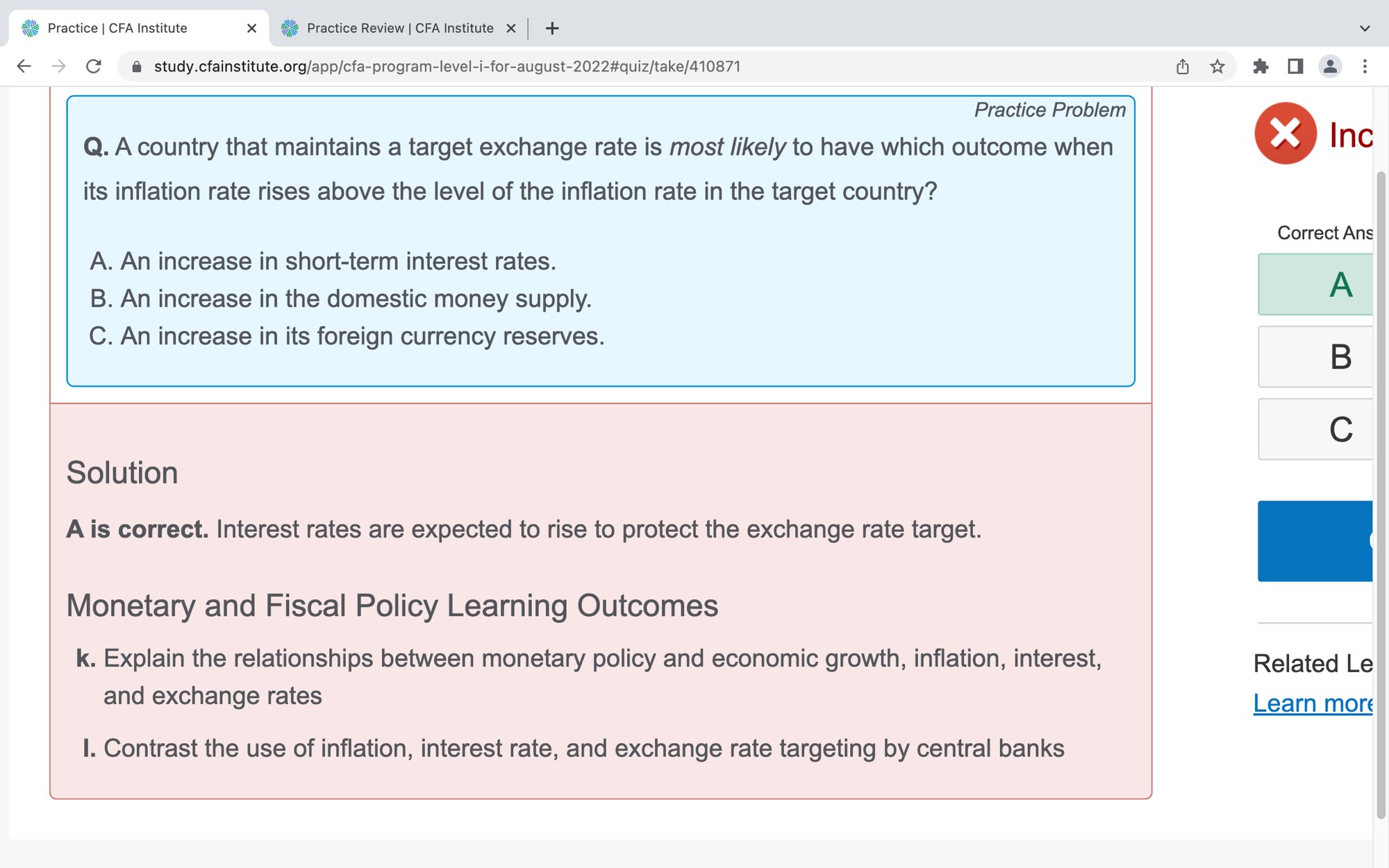The height and width of the screenshot is (868, 1389).
Task: Click the blue button below answers
Action: [x=1315, y=541]
